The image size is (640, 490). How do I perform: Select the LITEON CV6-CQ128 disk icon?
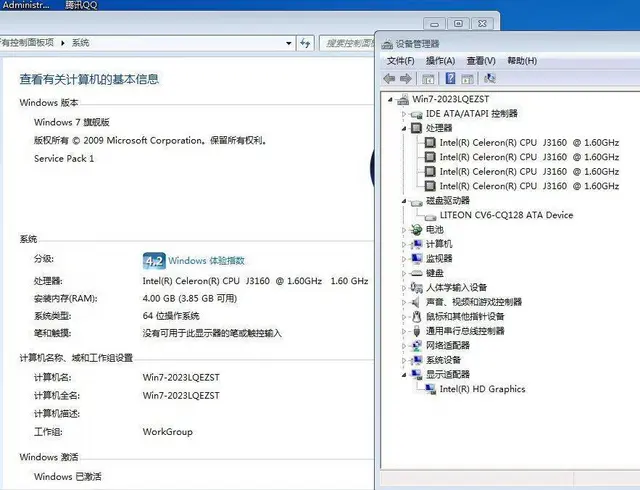(430, 216)
